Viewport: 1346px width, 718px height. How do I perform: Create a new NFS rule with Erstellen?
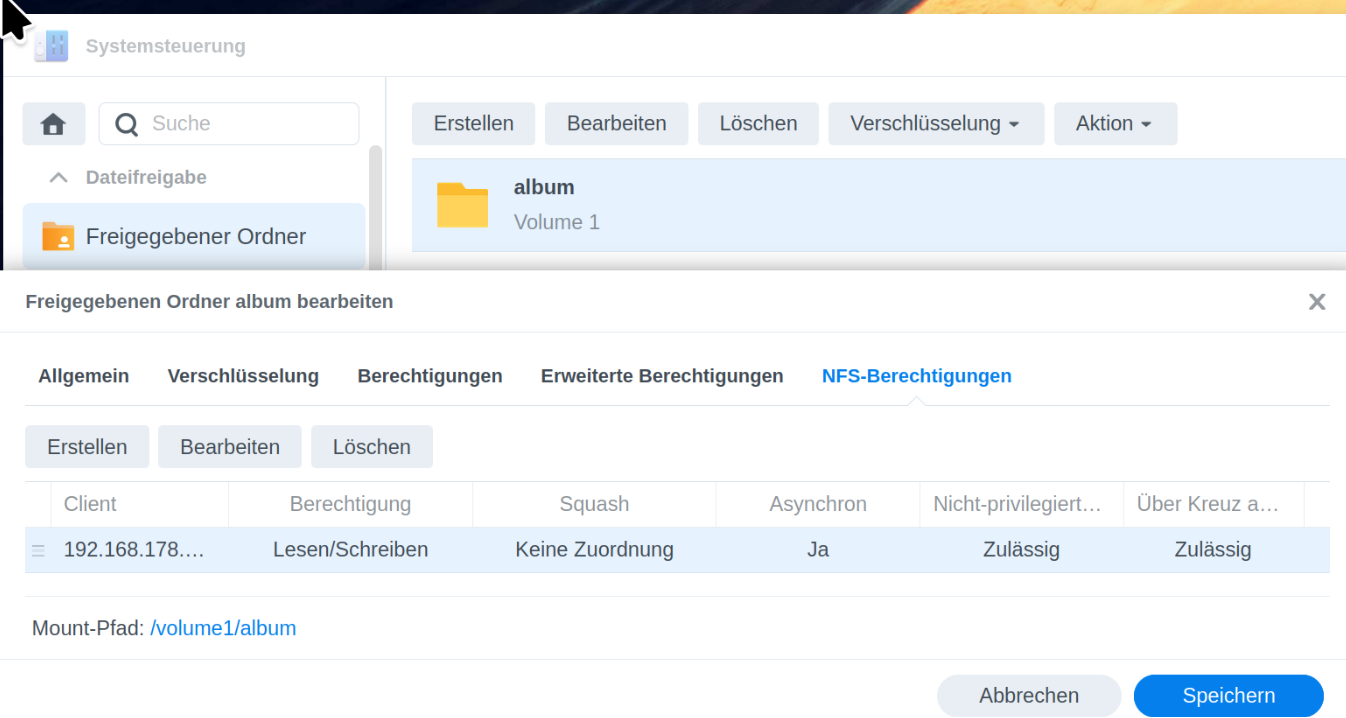[x=87, y=447]
